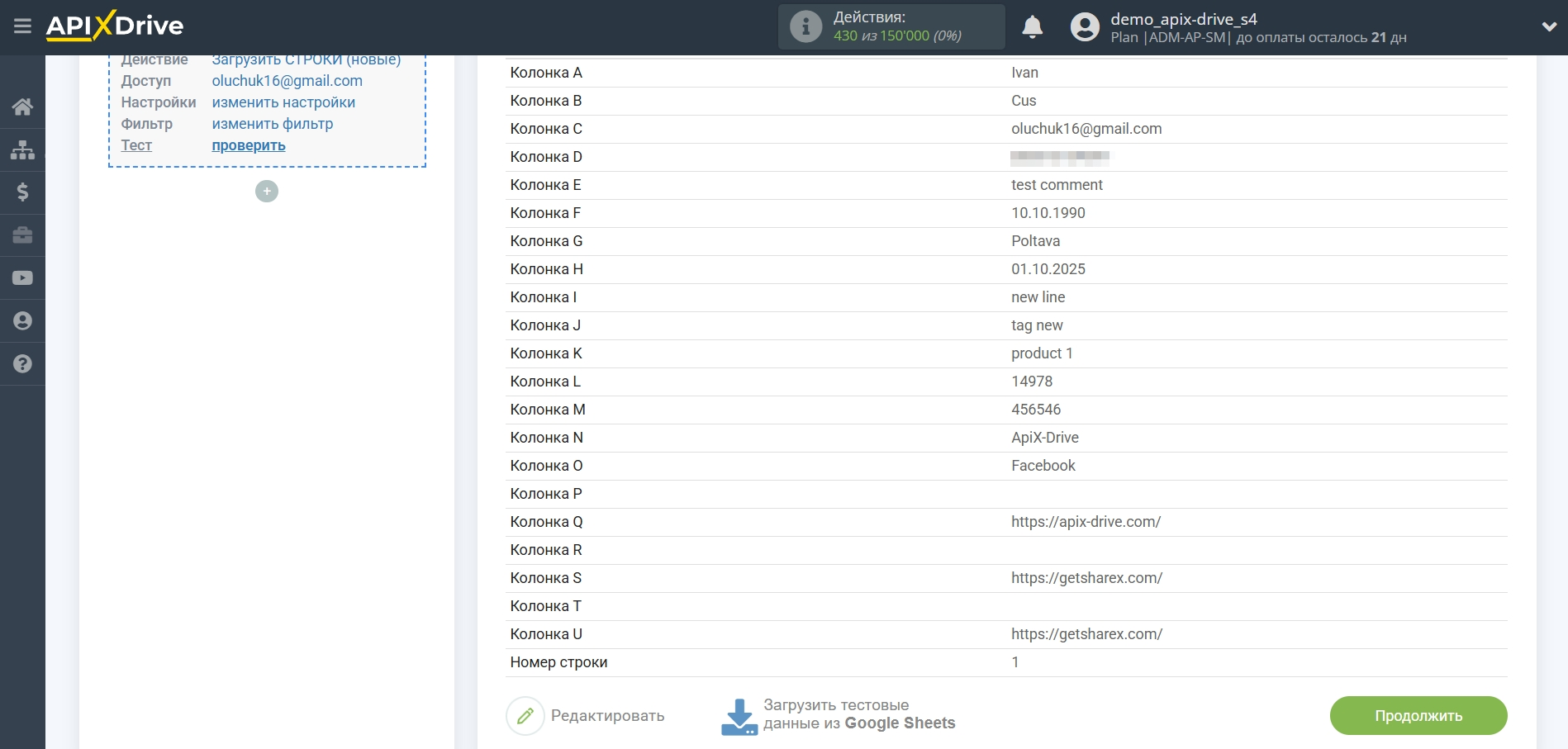Click the 'проверить' test link
Image resolution: width=1568 pixels, height=749 pixels.
[x=249, y=145]
